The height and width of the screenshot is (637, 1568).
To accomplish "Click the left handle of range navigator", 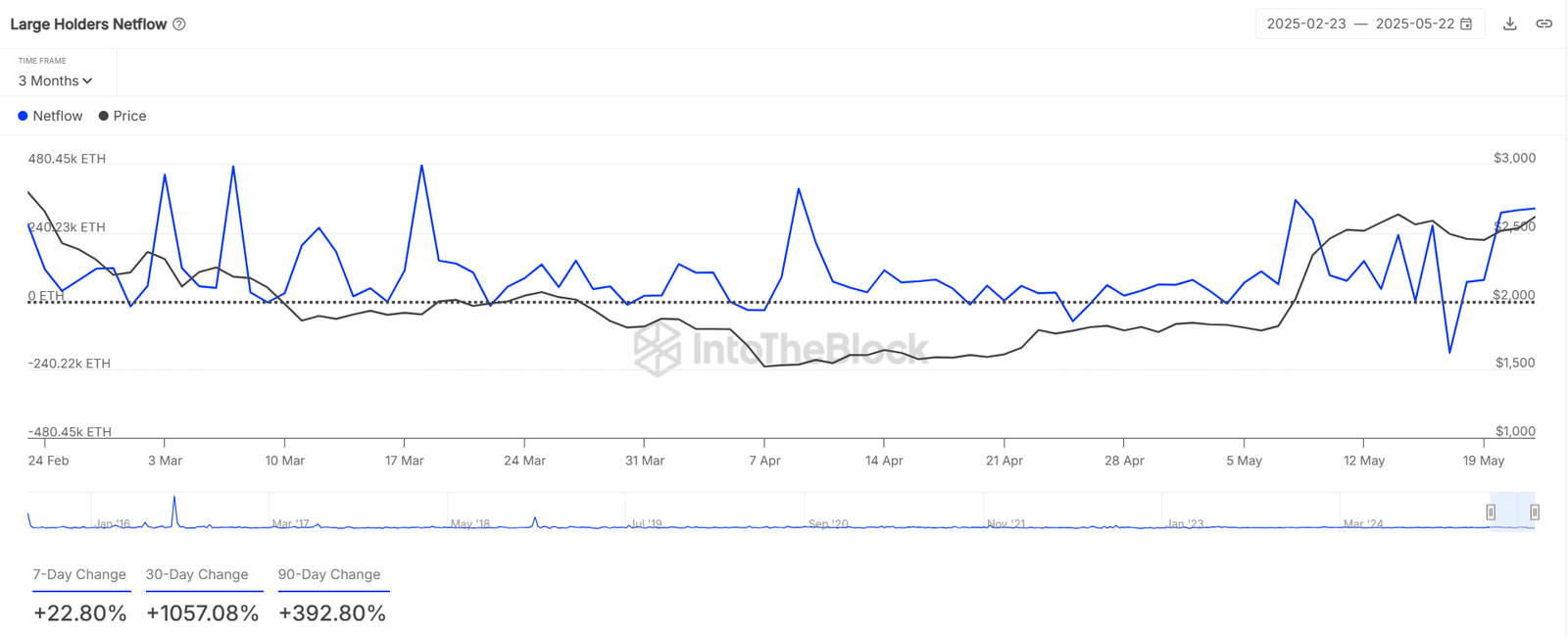I will coord(1491,512).
